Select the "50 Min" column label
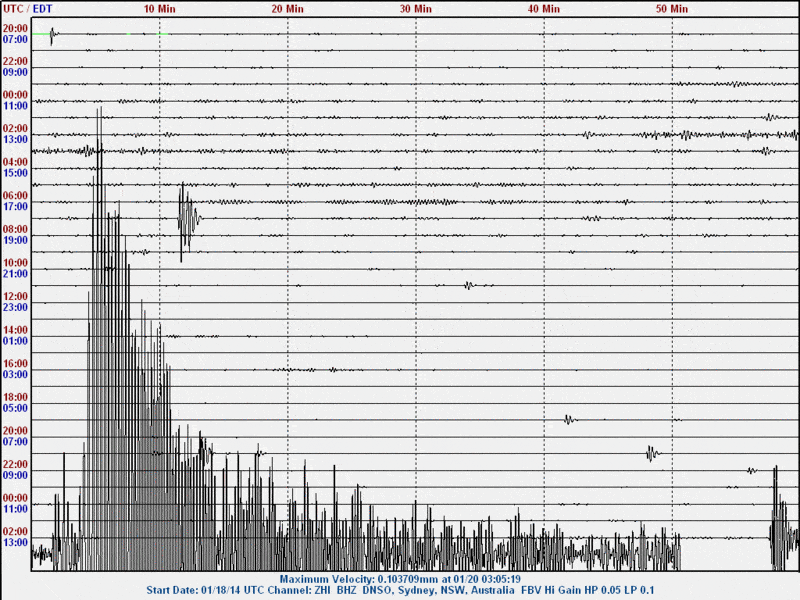The height and width of the screenshot is (600, 800). pos(671,9)
